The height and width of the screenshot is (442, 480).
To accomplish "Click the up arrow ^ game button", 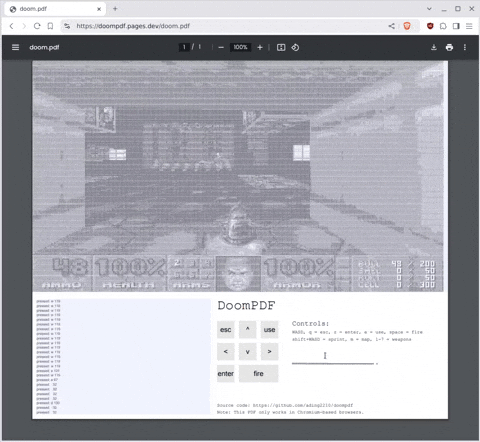I will (248, 329).
